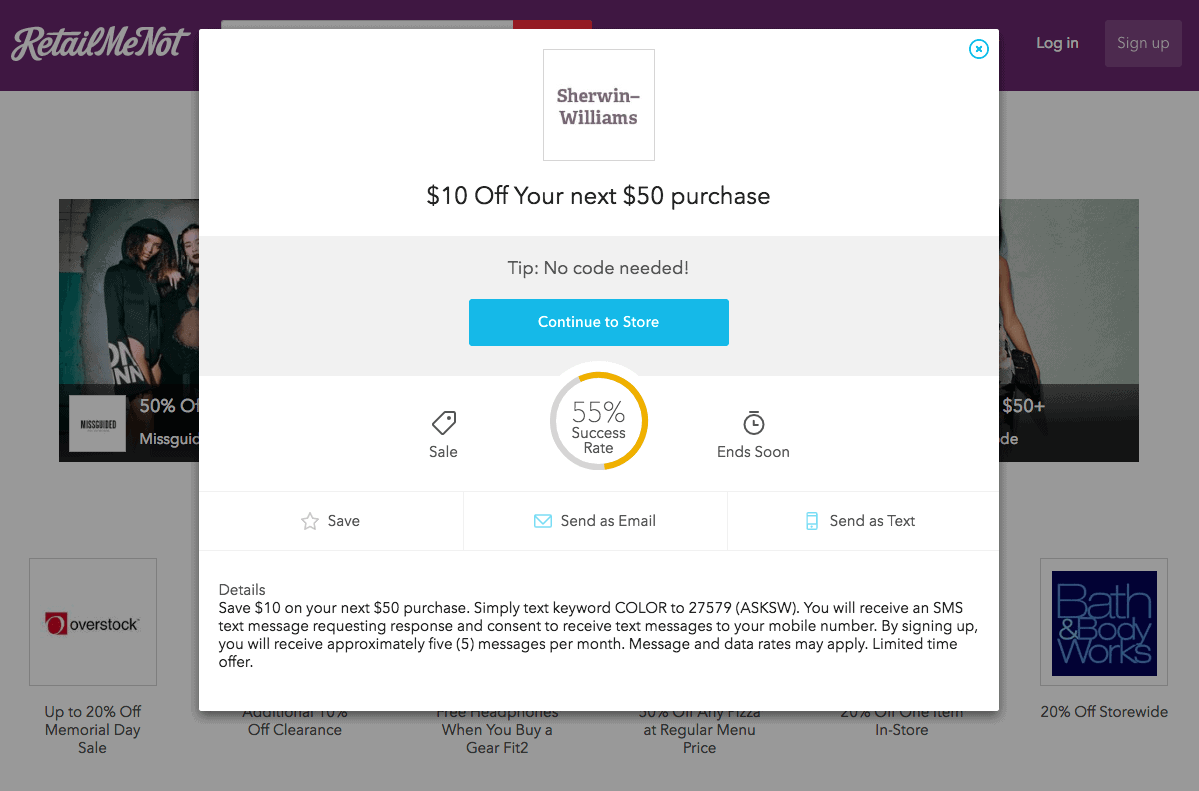1199x791 pixels.
Task: Click the Continue to Store button
Action: point(599,322)
